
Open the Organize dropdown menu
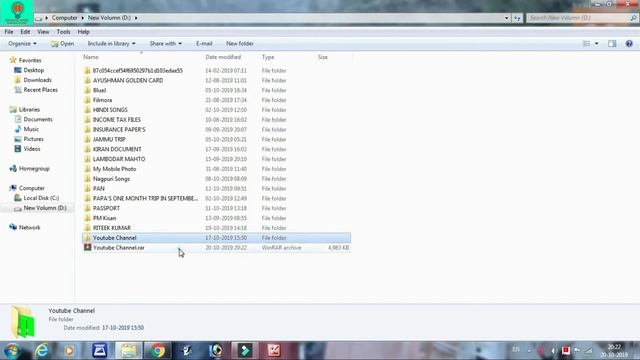(22, 43)
